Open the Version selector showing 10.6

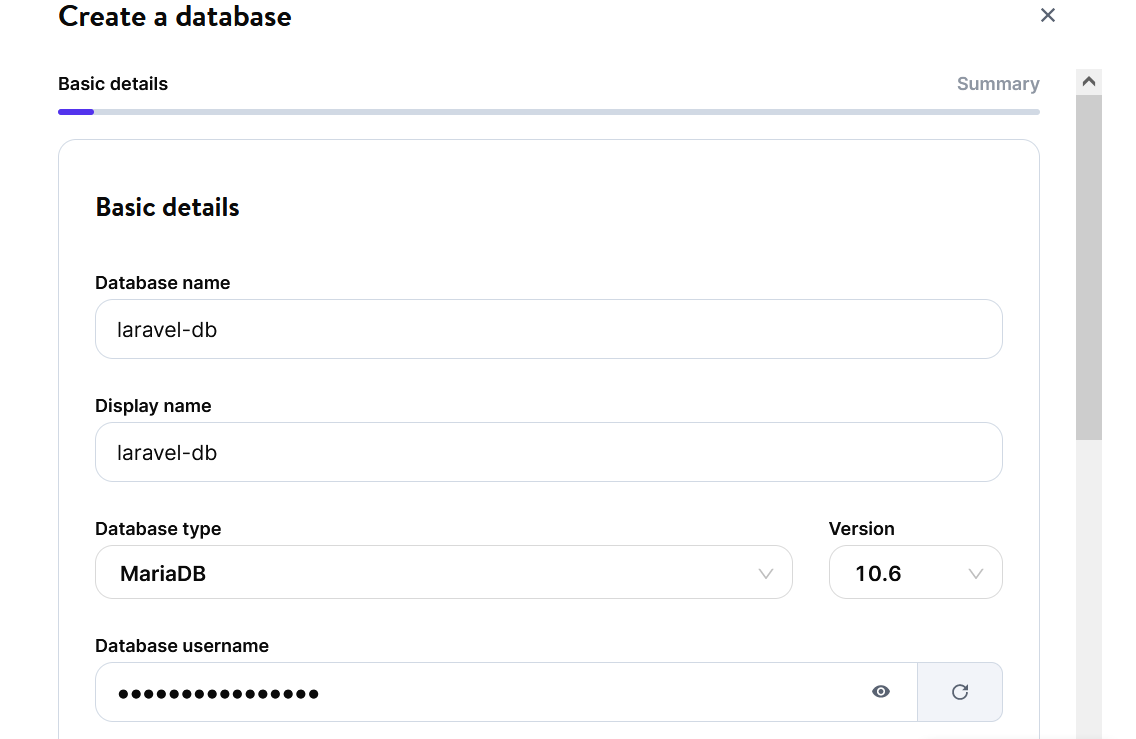click(x=915, y=573)
